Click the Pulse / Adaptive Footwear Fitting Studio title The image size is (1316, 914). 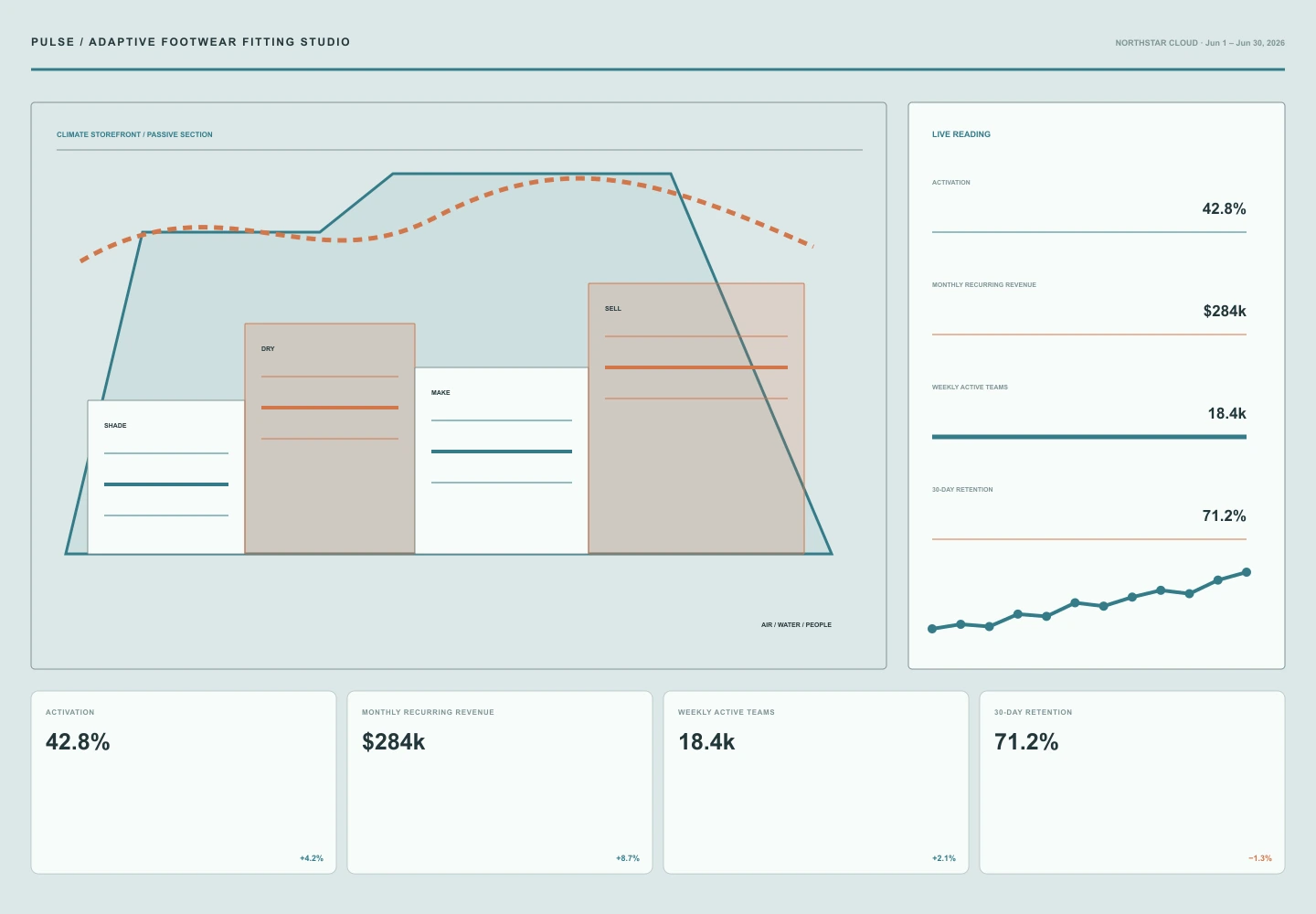coord(191,42)
